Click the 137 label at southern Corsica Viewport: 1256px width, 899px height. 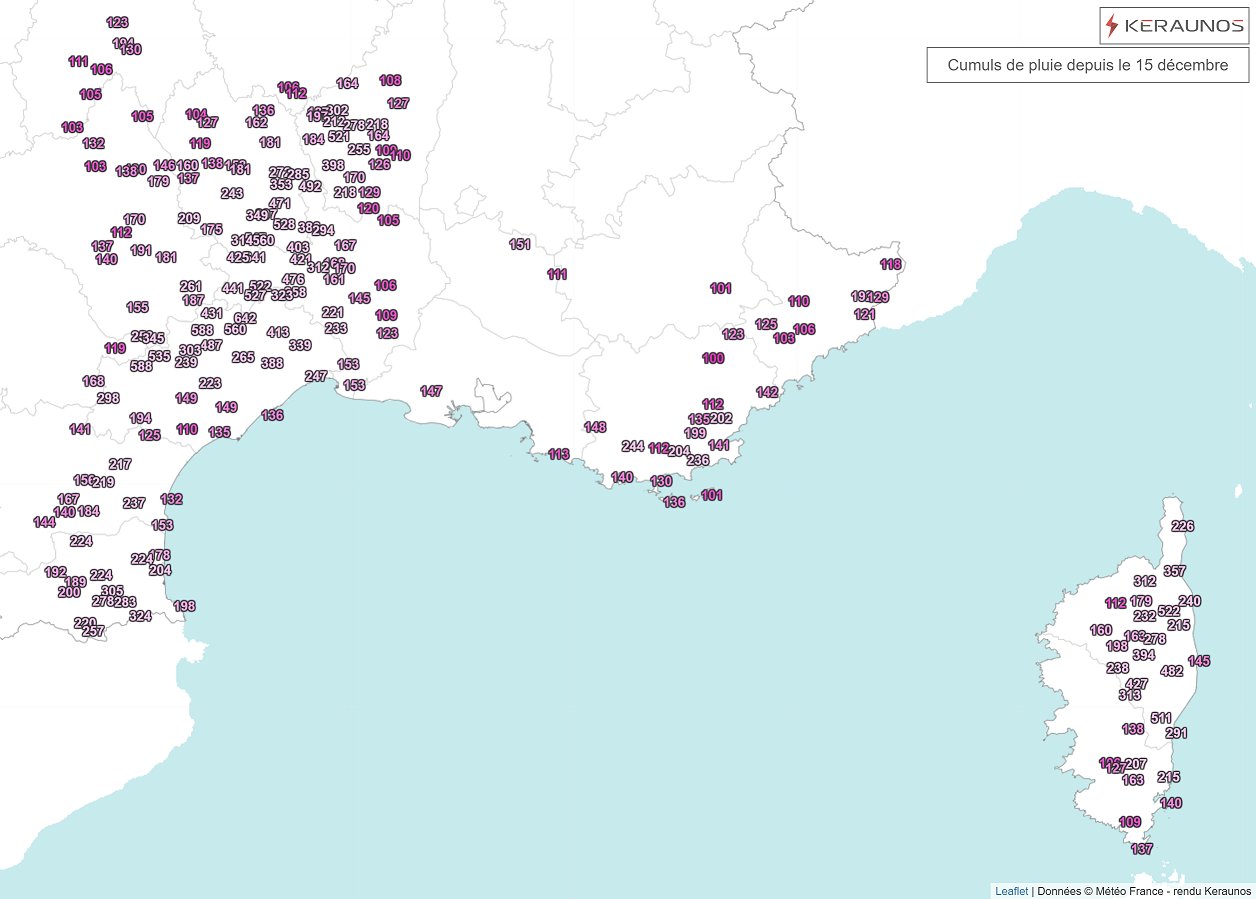click(x=1140, y=849)
